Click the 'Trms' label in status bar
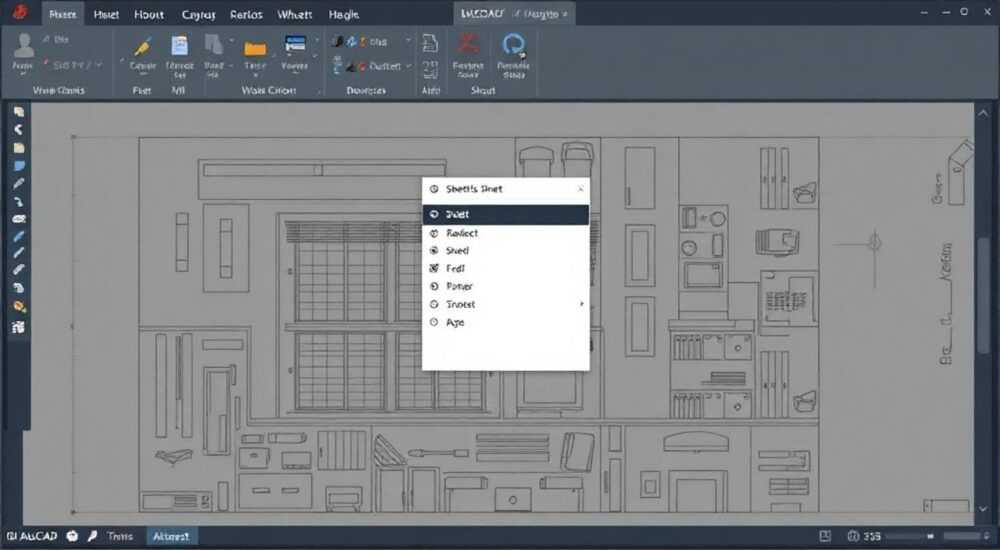 tap(120, 536)
